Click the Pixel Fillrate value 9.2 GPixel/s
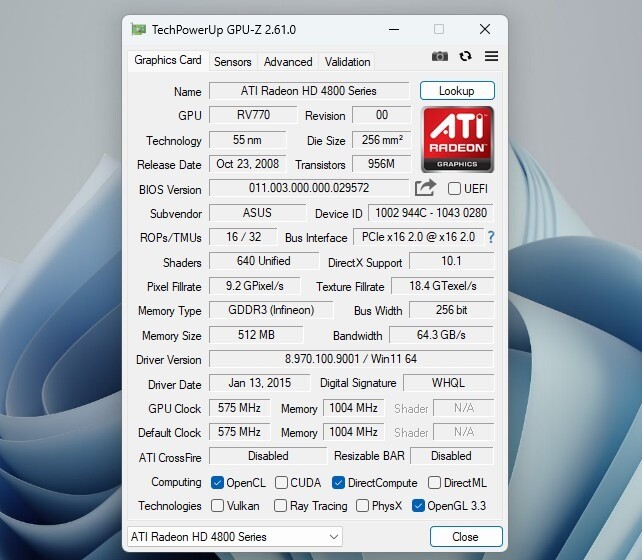 [254, 286]
